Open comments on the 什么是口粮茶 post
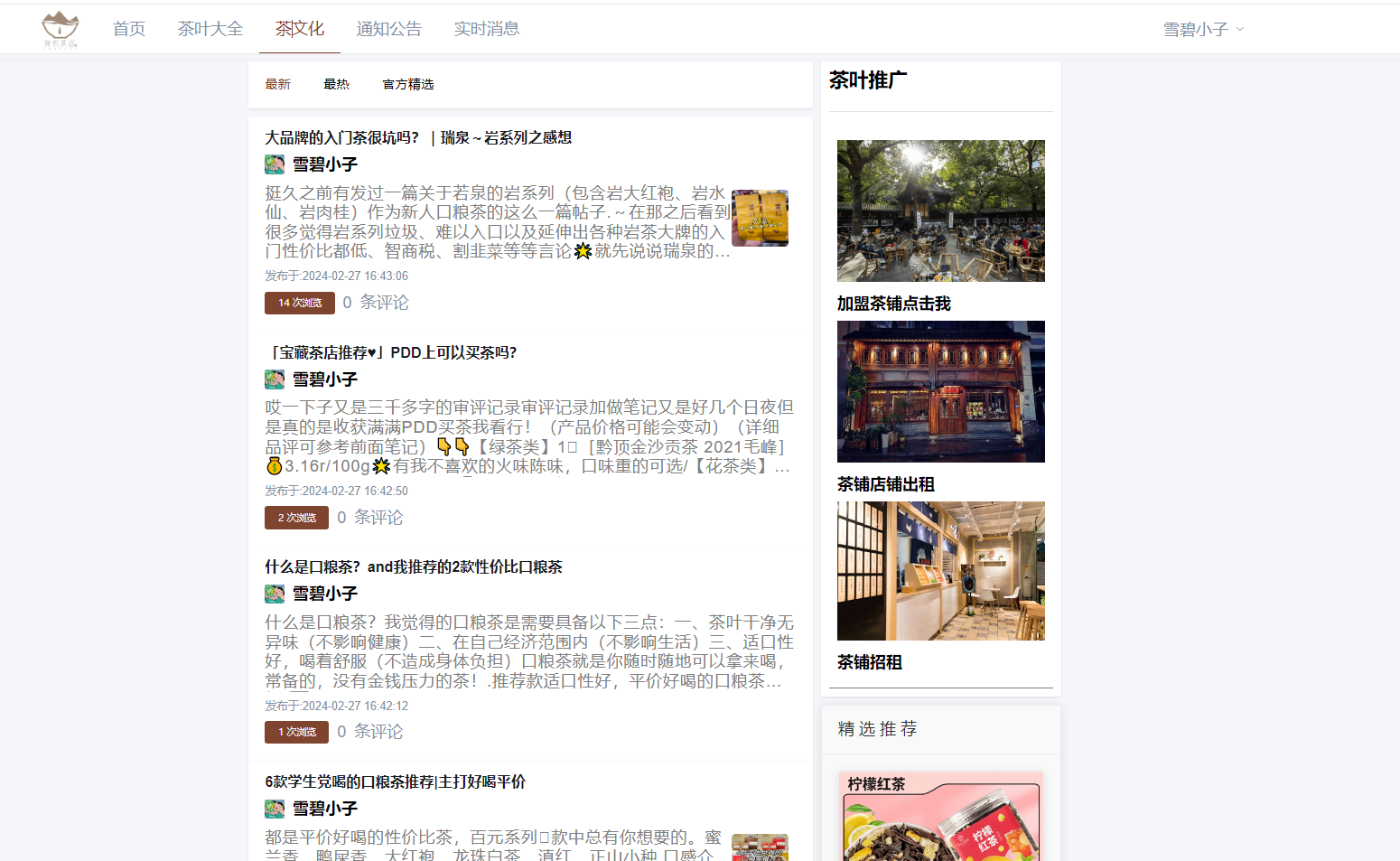The height and width of the screenshot is (861, 1400). [x=369, y=732]
